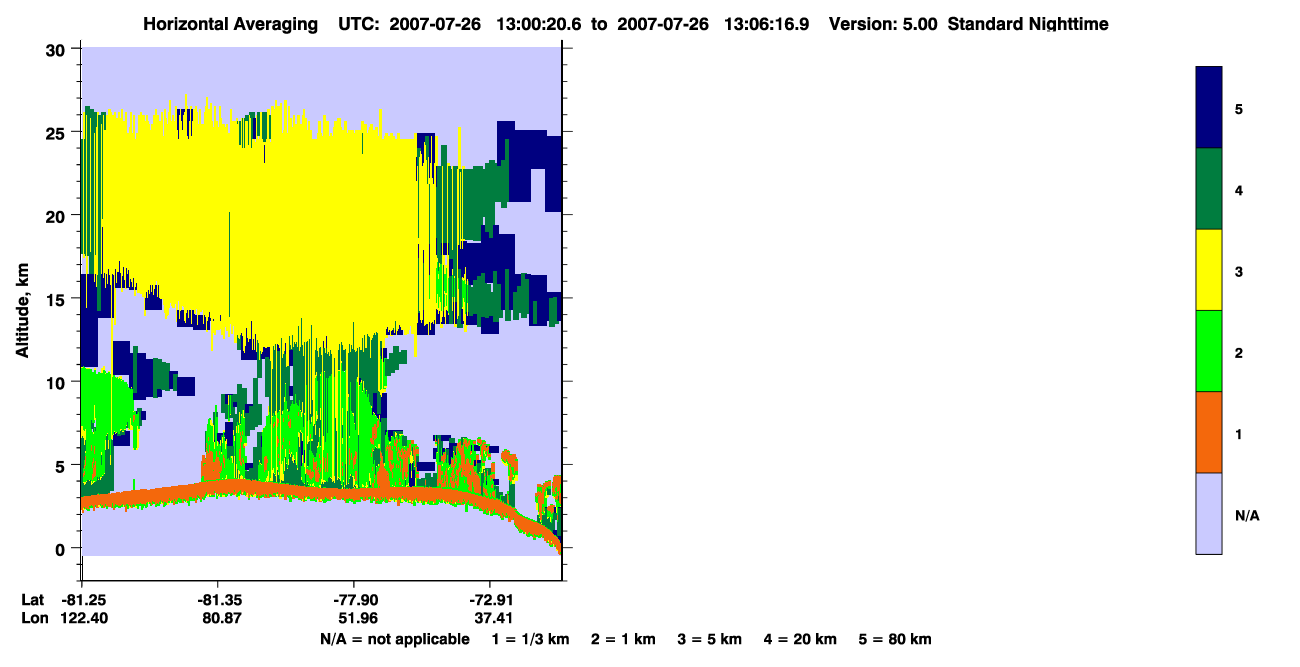This screenshot has width=1300, height=667.
Task: Click legend text '4 = 20 km'
Action: tap(802, 640)
